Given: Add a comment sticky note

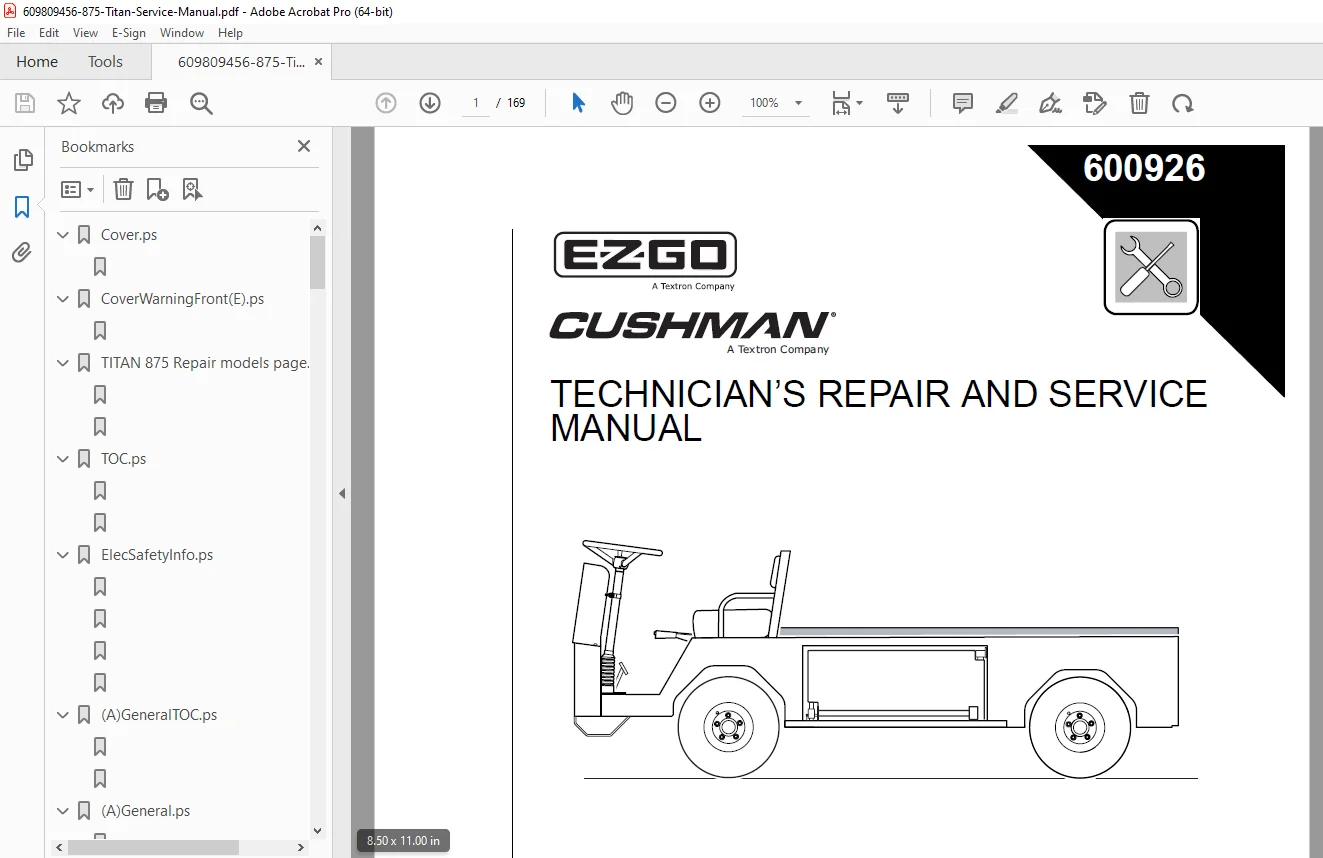Looking at the screenshot, I should coord(963,103).
